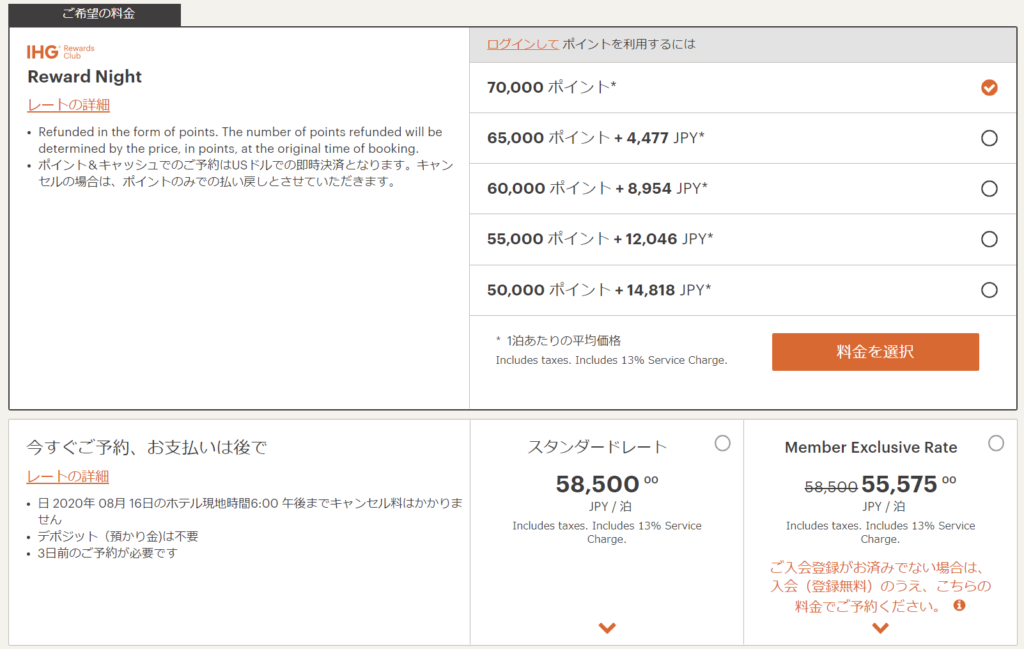The image size is (1024, 649).
Task: Expand the chevron under スタンダードレート
Action: pyautogui.click(x=607, y=628)
